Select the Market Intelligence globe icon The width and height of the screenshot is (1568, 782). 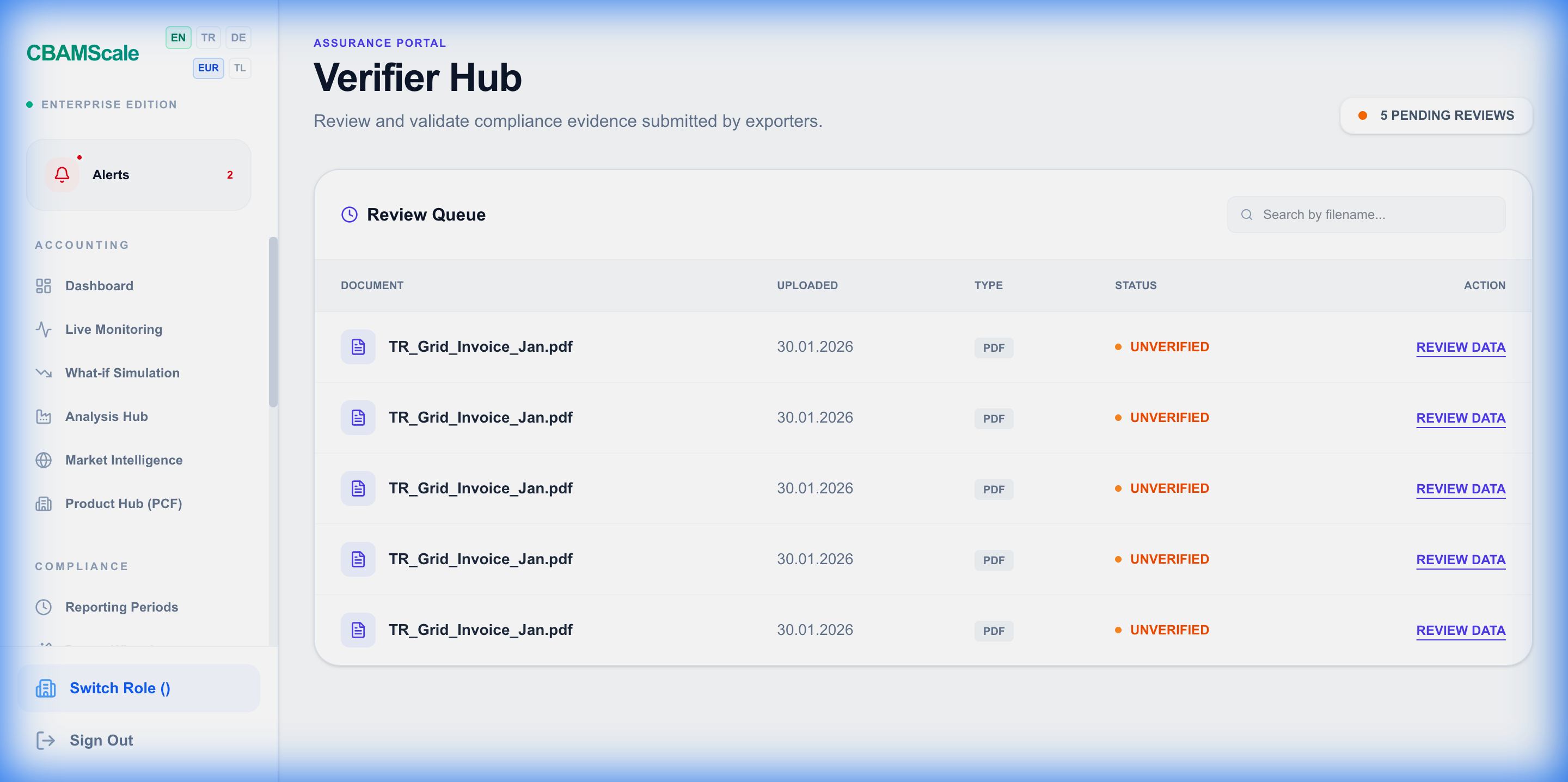click(43, 460)
